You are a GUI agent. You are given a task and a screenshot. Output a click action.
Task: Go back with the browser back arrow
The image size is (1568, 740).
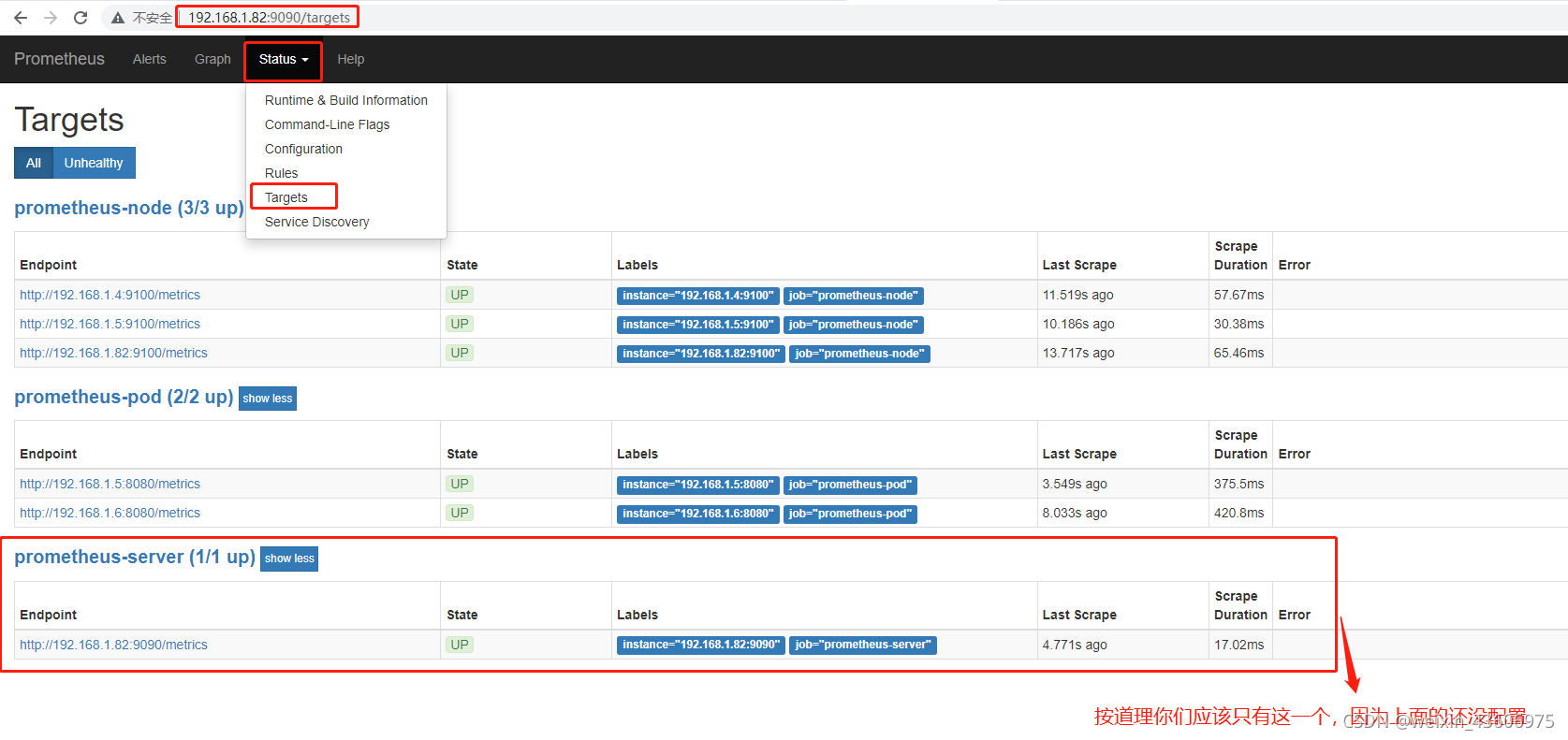click(21, 18)
